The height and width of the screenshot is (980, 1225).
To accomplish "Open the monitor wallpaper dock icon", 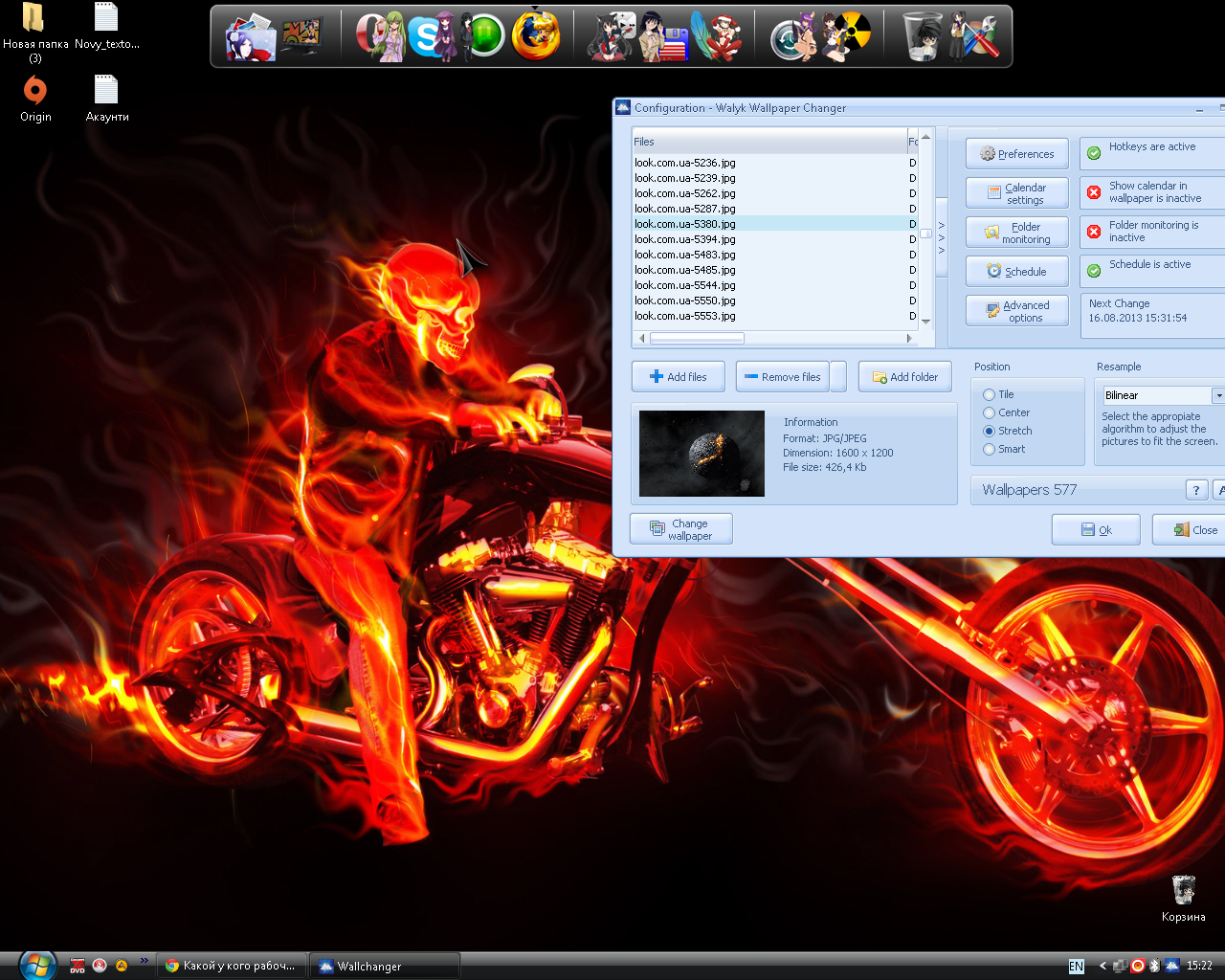I will click(x=302, y=36).
